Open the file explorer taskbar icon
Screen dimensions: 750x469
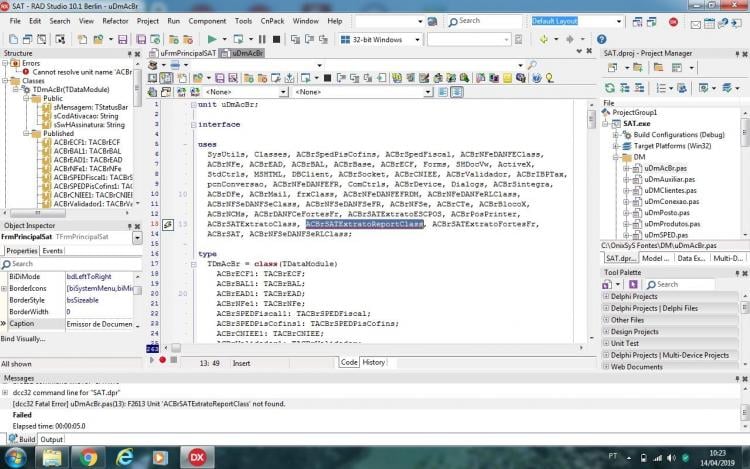52,458
